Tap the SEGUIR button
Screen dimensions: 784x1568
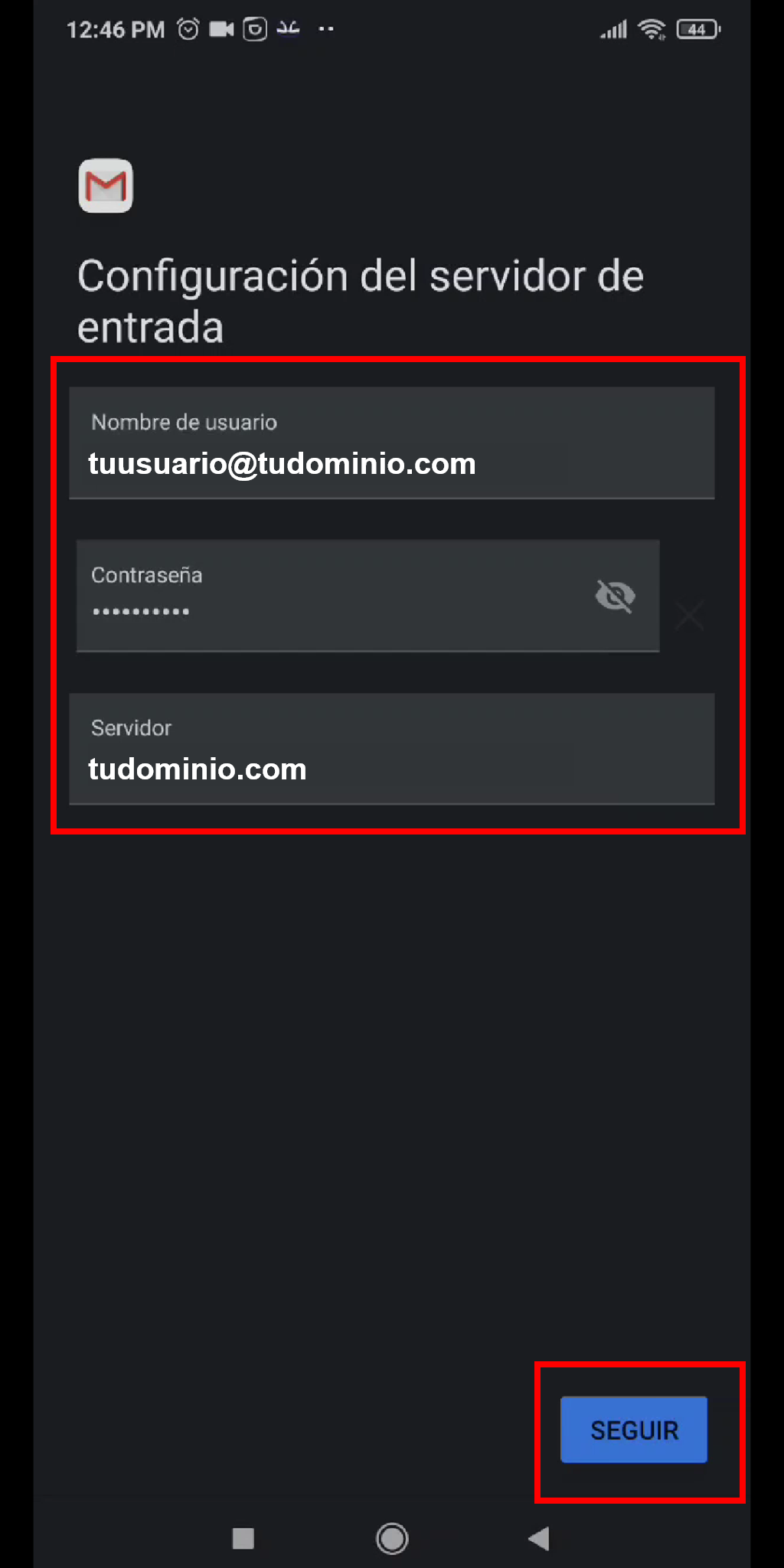point(634,1429)
